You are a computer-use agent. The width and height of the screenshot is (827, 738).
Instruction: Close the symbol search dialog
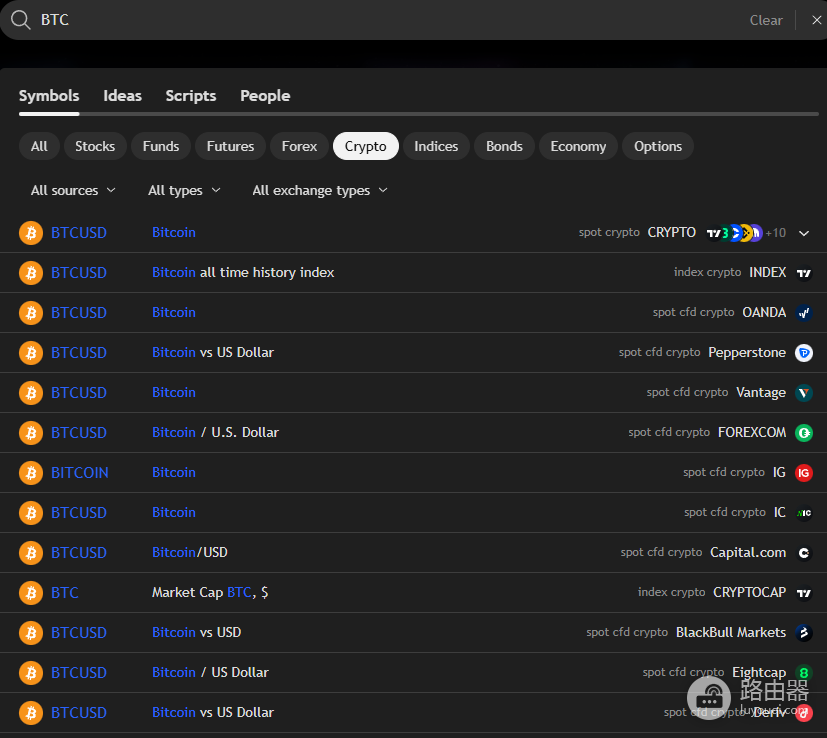[x=816, y=20]
